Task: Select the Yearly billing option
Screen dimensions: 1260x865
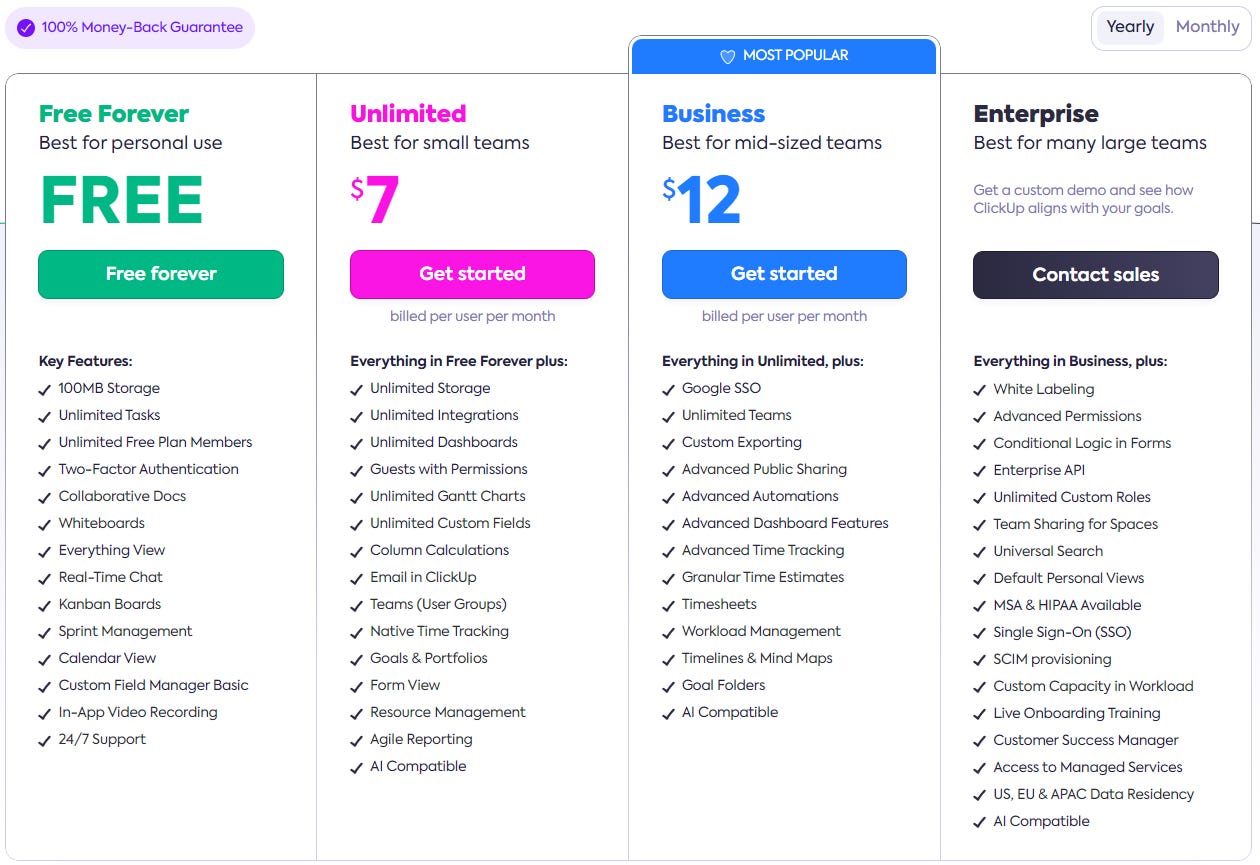Action: pyautogui.click(x=1130, y=27)
